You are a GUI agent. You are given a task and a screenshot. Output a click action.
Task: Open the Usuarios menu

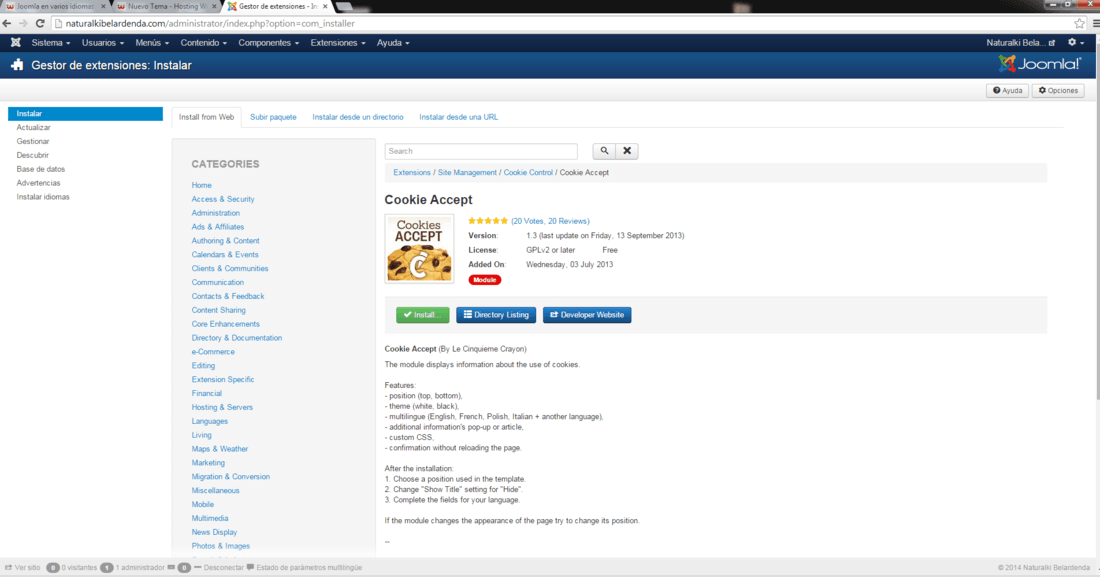coord(102,43)
